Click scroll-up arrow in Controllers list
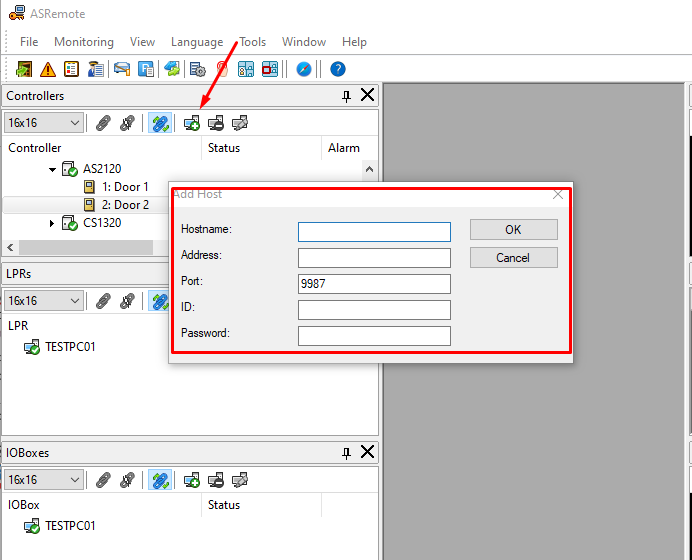Screen dimensions: 692x560 coord(369,170)
